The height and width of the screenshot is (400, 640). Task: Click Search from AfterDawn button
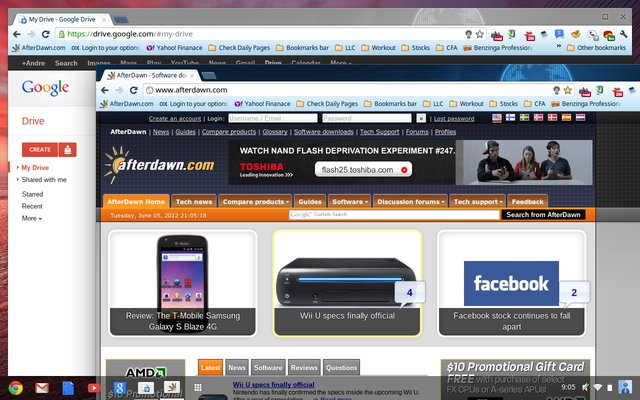pos(543,215)
